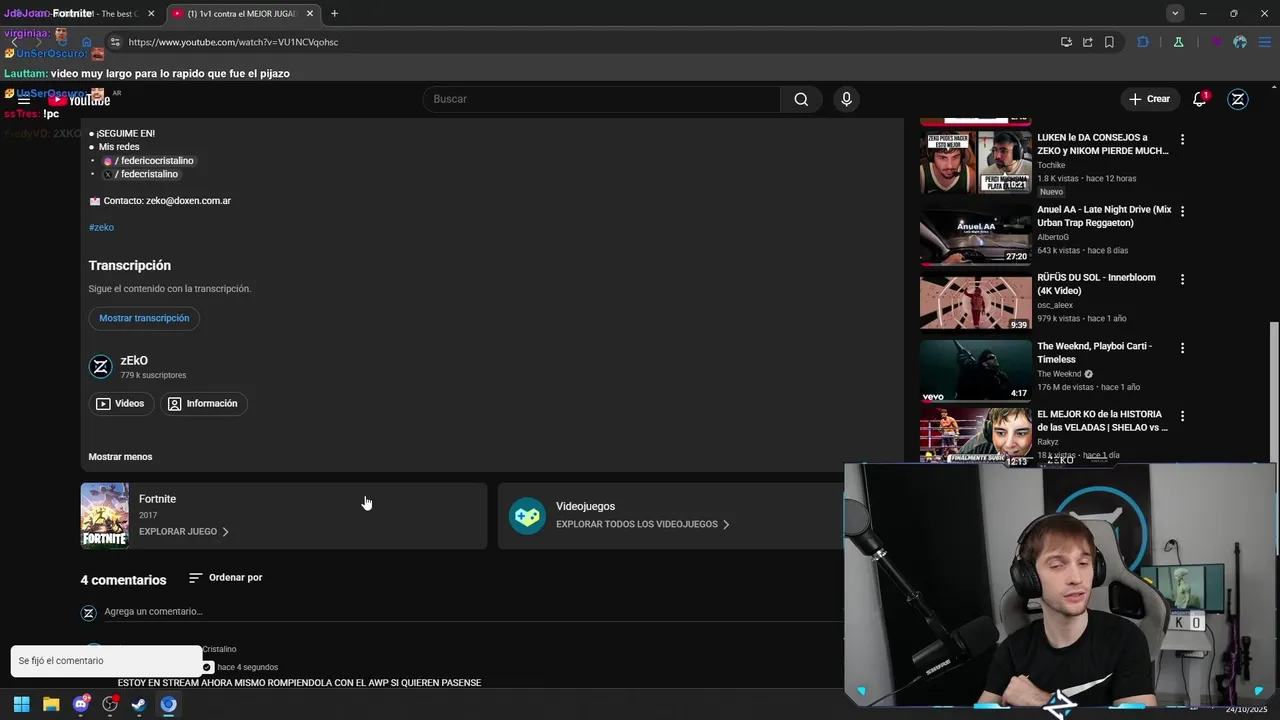Open the zEkO account avatar menu

click(x=1238, y=99)
